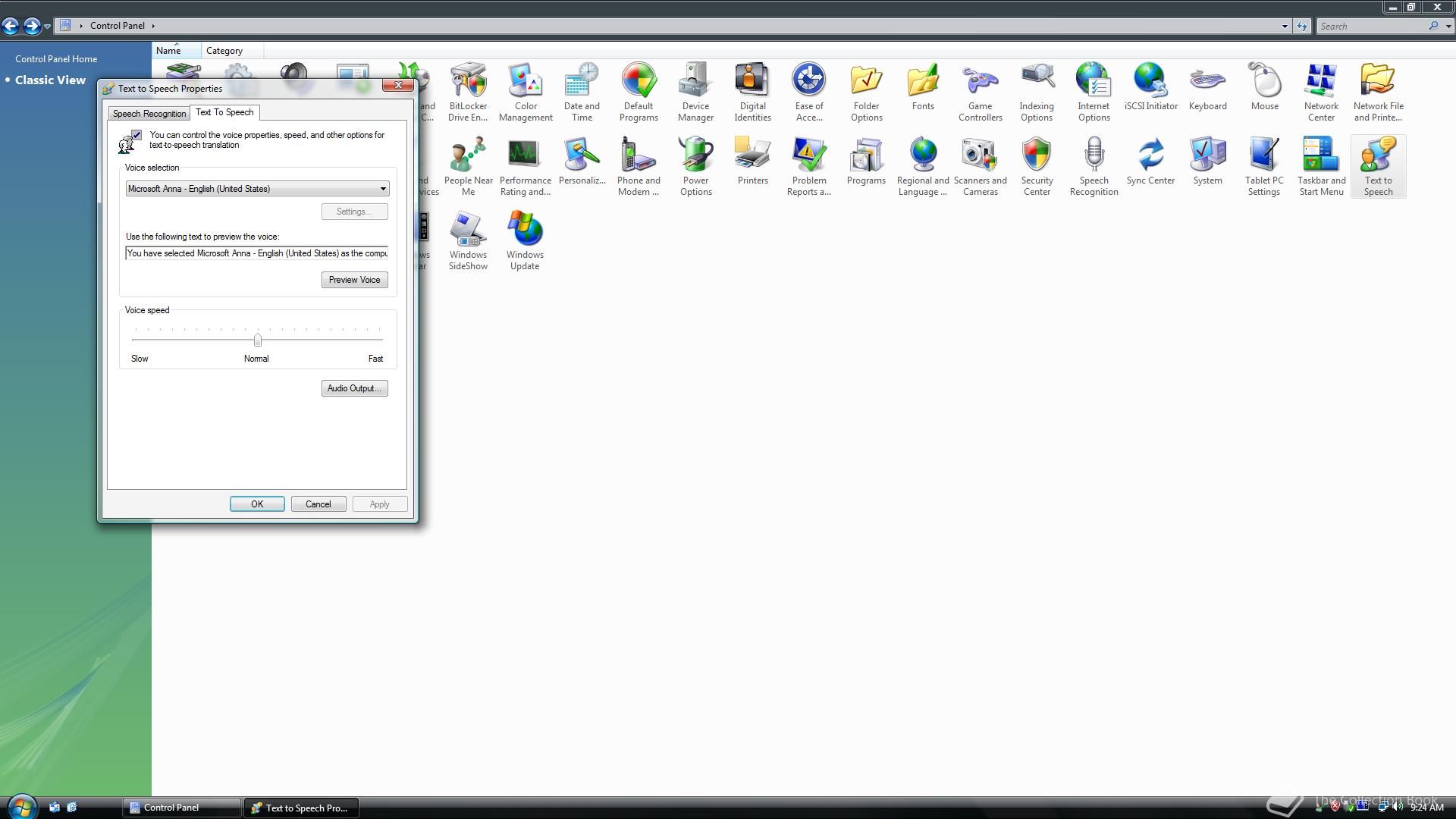Open Sync Center icon
1456x819 pixels.
(x=1150, y=161)
